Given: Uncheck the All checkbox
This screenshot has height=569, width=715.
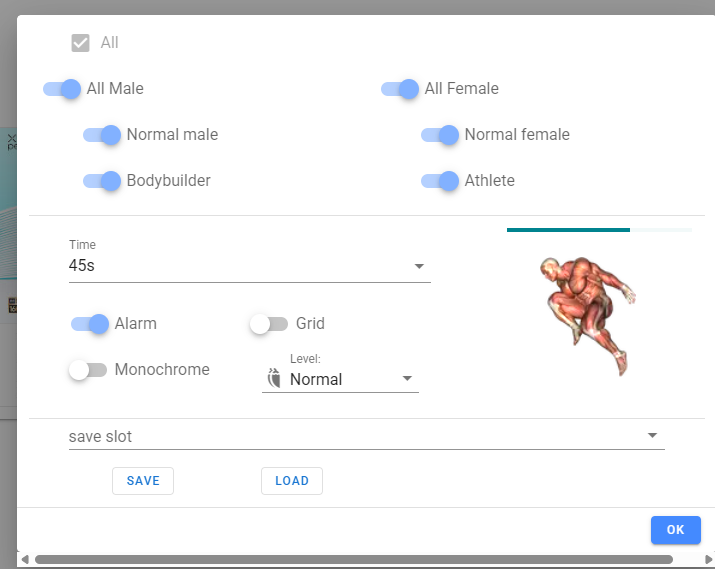Looking at the screenshot, I should (x=81, y=43).
